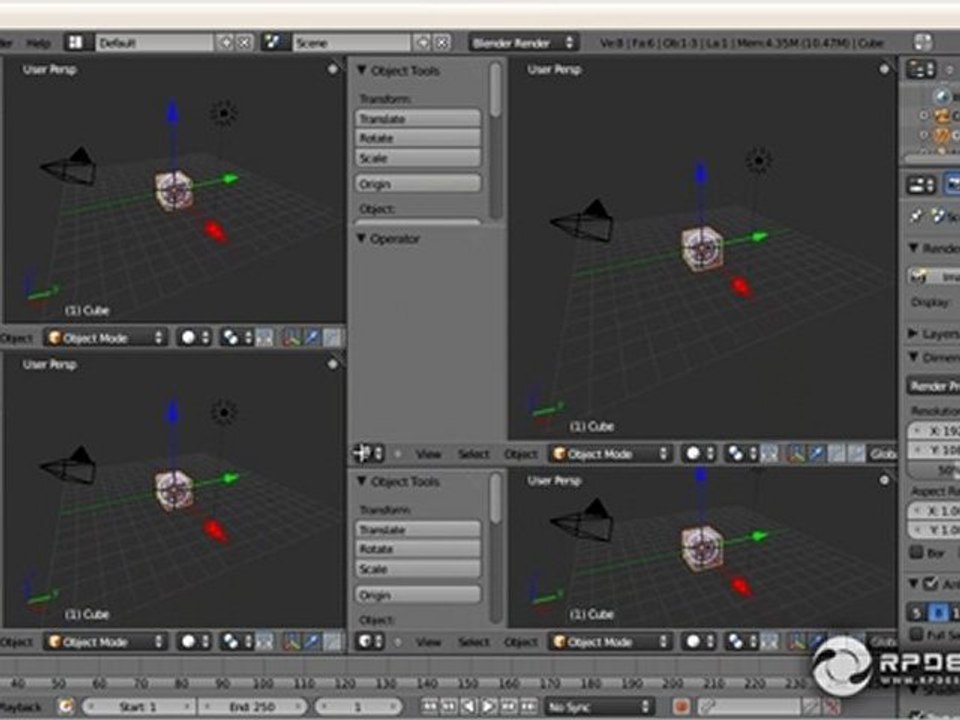This screenshot has height=720, width=960.
Task: Toggle 3D manipulator in top-left viewport header
Action: 291,337
